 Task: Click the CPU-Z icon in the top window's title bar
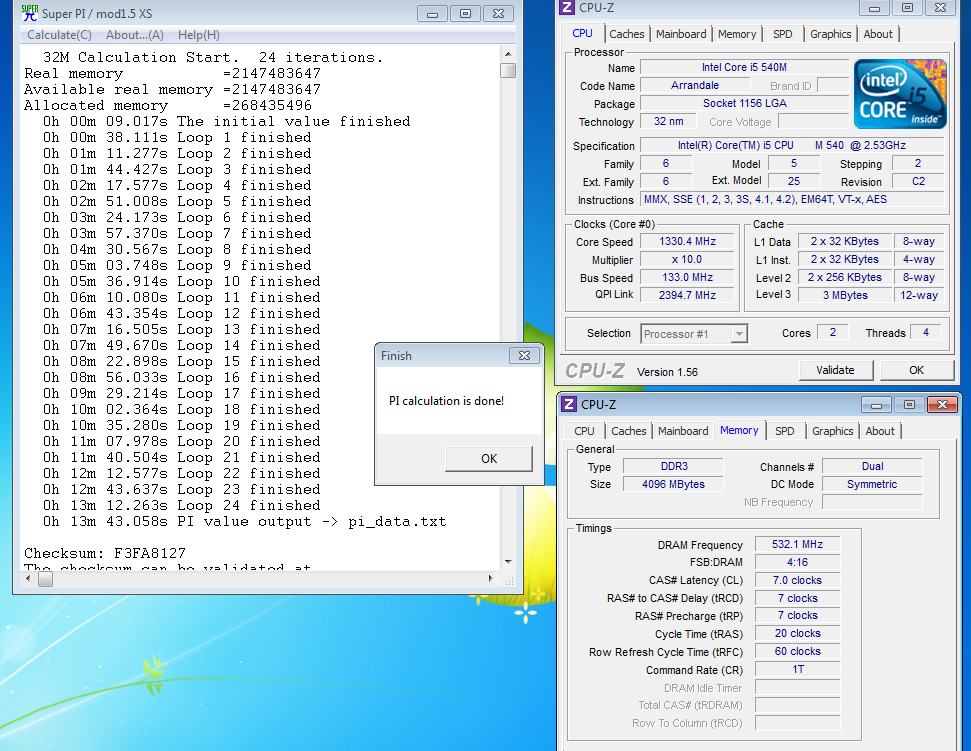click(566, 7)
